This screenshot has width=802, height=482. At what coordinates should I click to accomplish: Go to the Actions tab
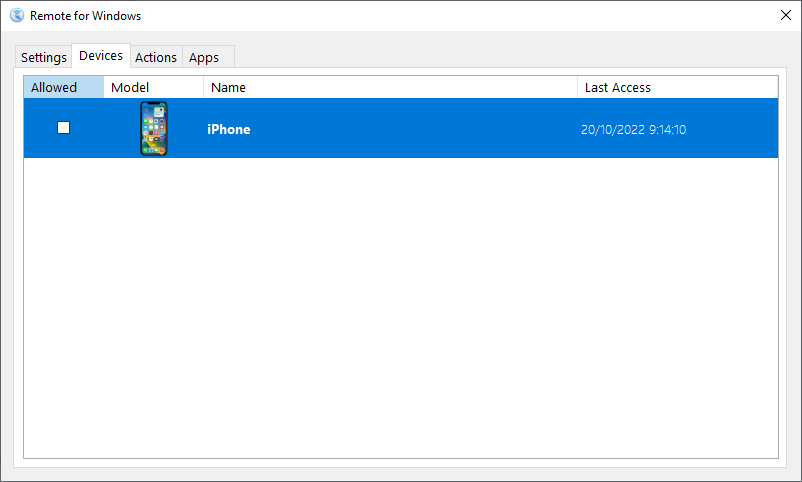156,58
